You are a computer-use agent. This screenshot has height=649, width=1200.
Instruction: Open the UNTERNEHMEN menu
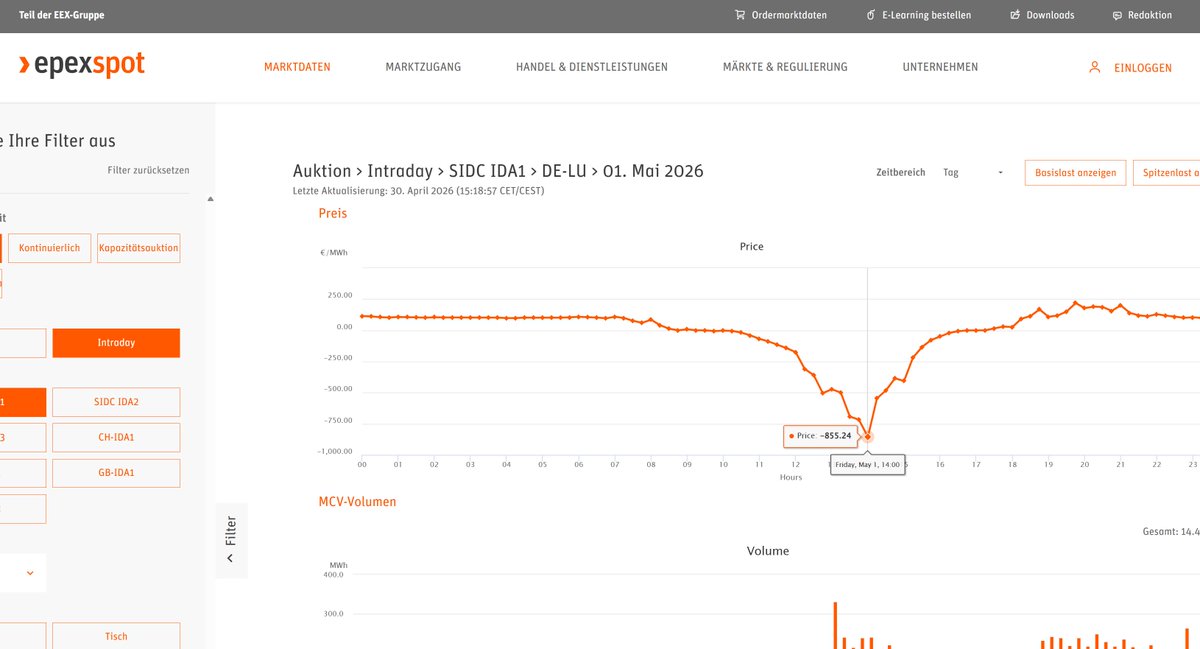pos(940,67)
